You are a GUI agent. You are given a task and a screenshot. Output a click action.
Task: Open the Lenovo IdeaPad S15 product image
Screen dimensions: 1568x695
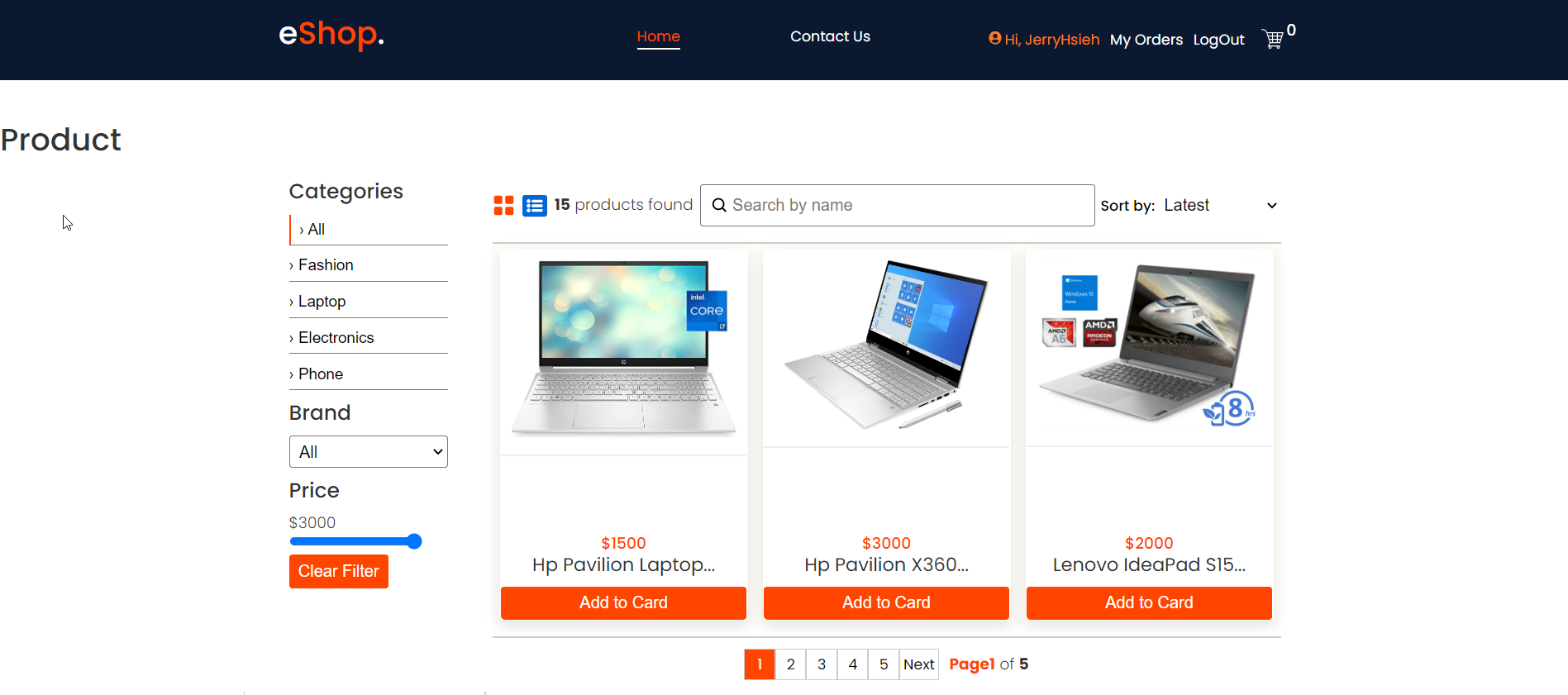tap(1149, 348)
